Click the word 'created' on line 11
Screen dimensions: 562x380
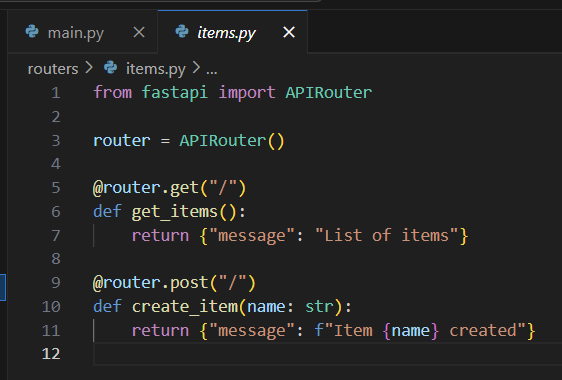click(483, 330)
